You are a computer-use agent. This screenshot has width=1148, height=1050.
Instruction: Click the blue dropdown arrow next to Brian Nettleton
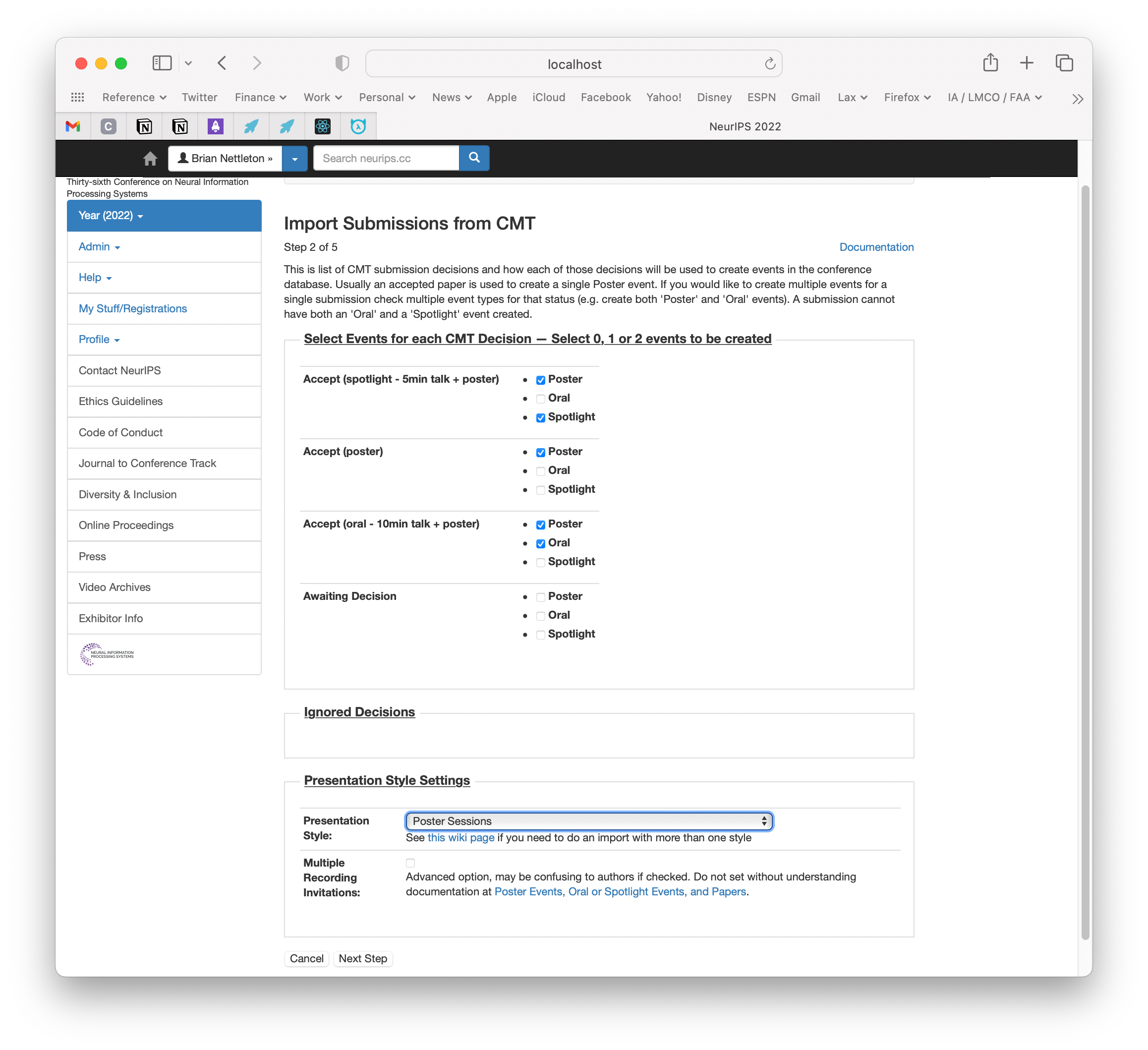click(296, 158)
